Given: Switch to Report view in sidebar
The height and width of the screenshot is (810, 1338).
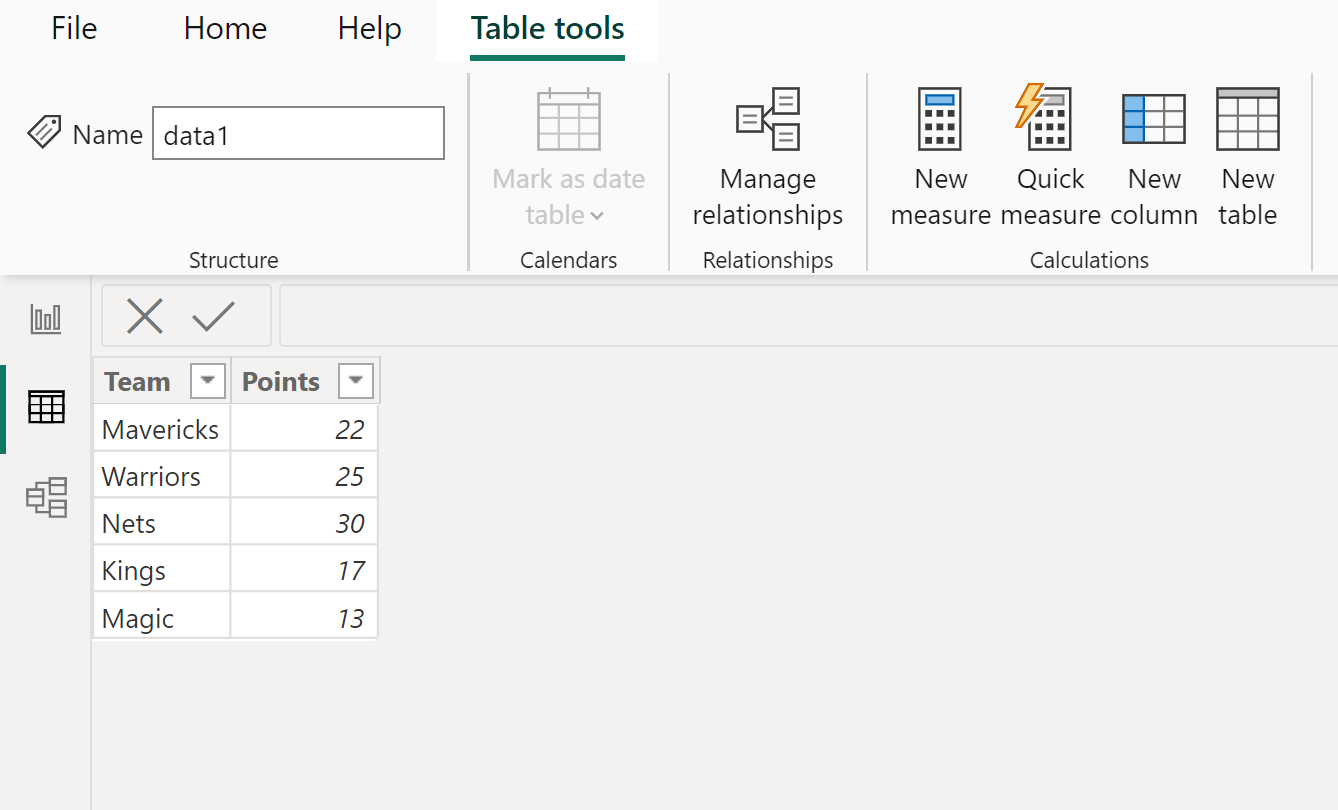Looking at the screenshot, I should click(46, 320).
